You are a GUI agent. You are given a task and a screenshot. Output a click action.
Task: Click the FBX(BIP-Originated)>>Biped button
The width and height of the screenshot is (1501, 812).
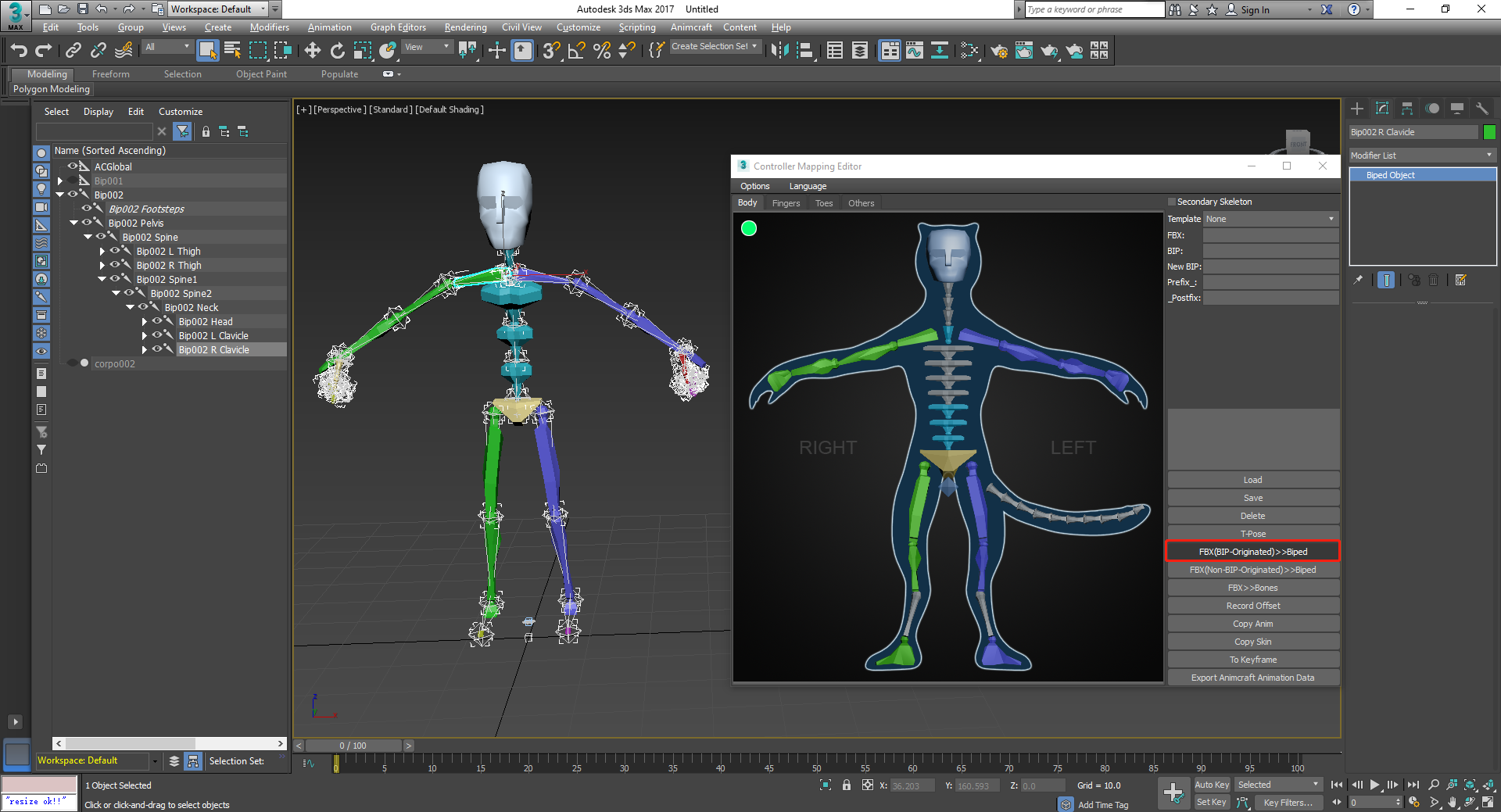(x=1253, y=552)
